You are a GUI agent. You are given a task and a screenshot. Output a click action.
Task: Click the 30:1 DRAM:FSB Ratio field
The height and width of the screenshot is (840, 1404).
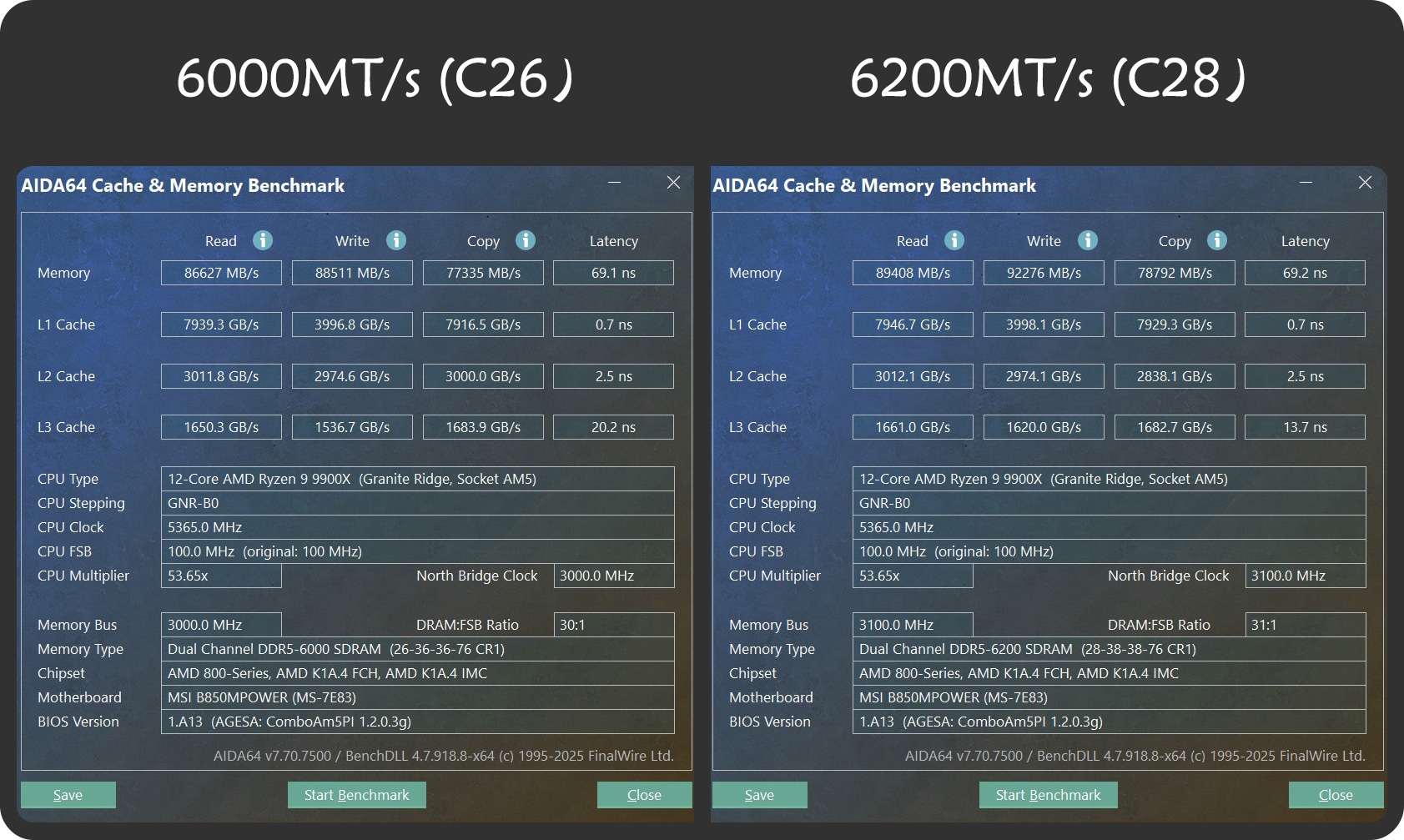point(614,625)
